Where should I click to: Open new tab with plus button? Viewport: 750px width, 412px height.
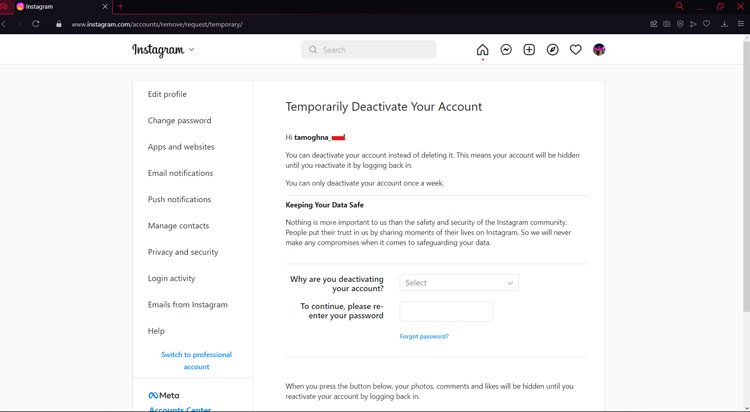click(121, 7)
